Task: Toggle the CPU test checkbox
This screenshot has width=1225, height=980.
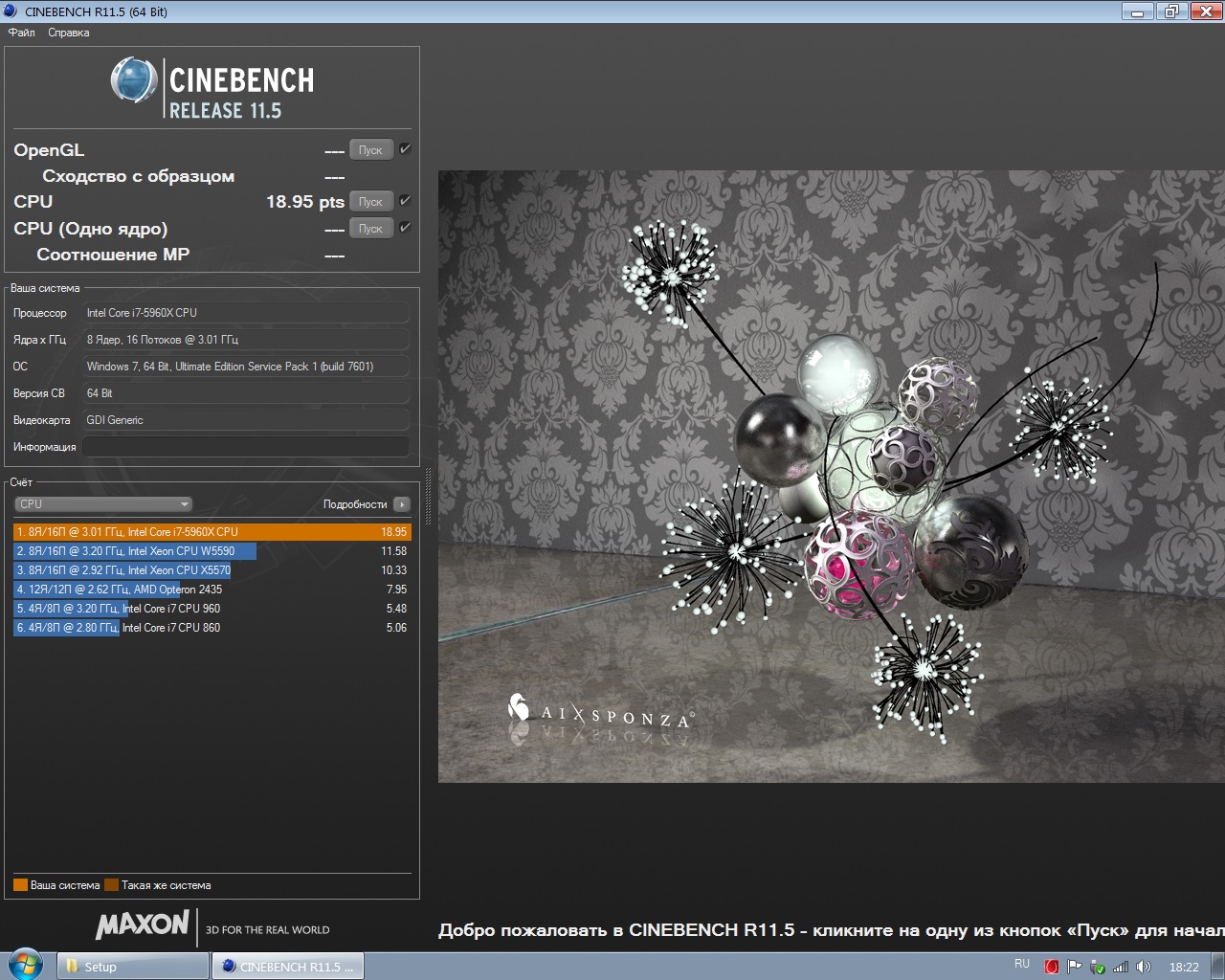Action: (x=405, y=201)
